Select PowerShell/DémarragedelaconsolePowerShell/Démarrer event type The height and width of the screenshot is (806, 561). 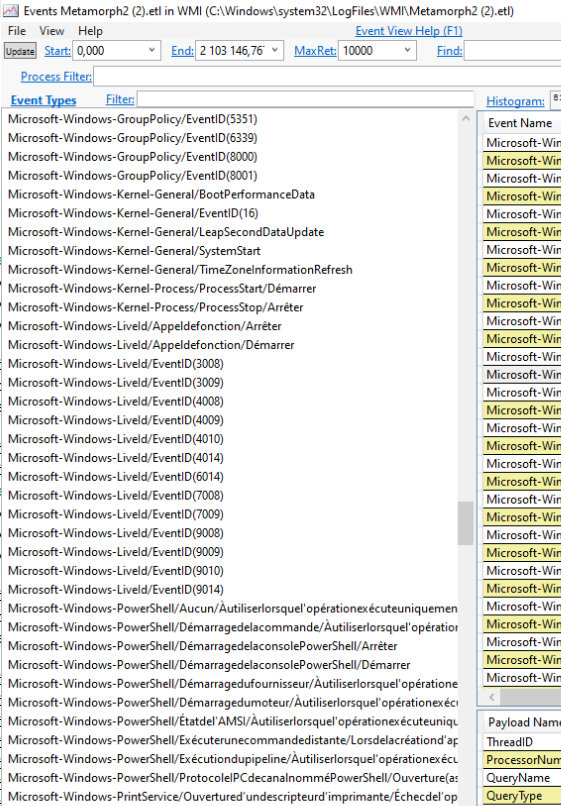209,665
